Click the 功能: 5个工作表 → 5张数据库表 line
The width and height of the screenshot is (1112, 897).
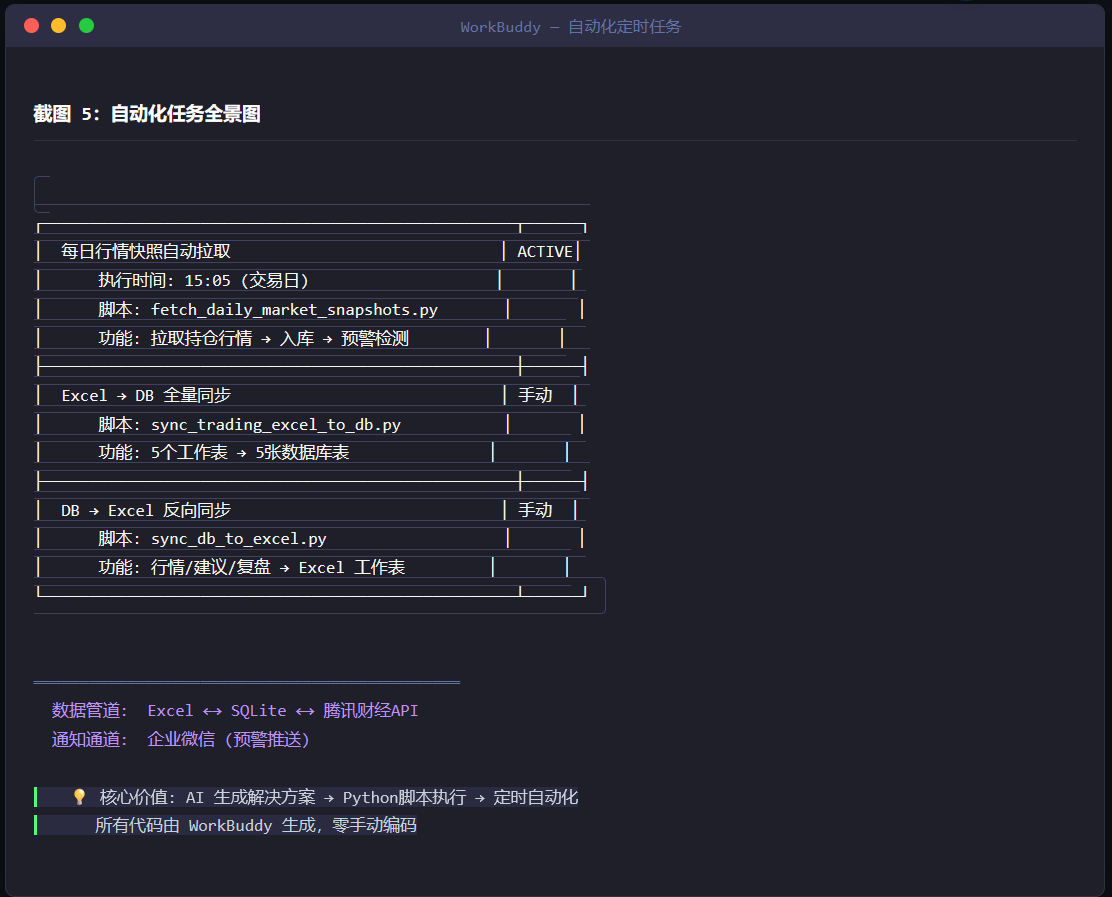point(223,452)
